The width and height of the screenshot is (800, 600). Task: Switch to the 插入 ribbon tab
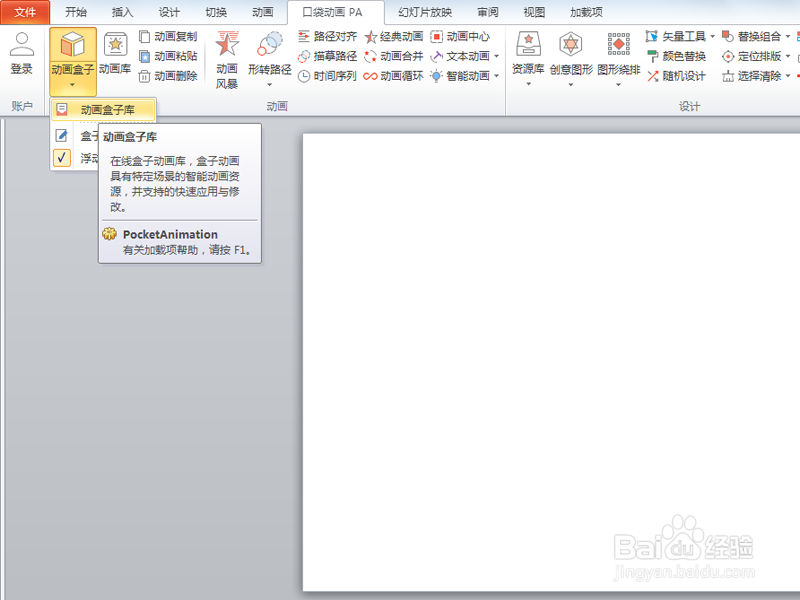click(122, 12)
